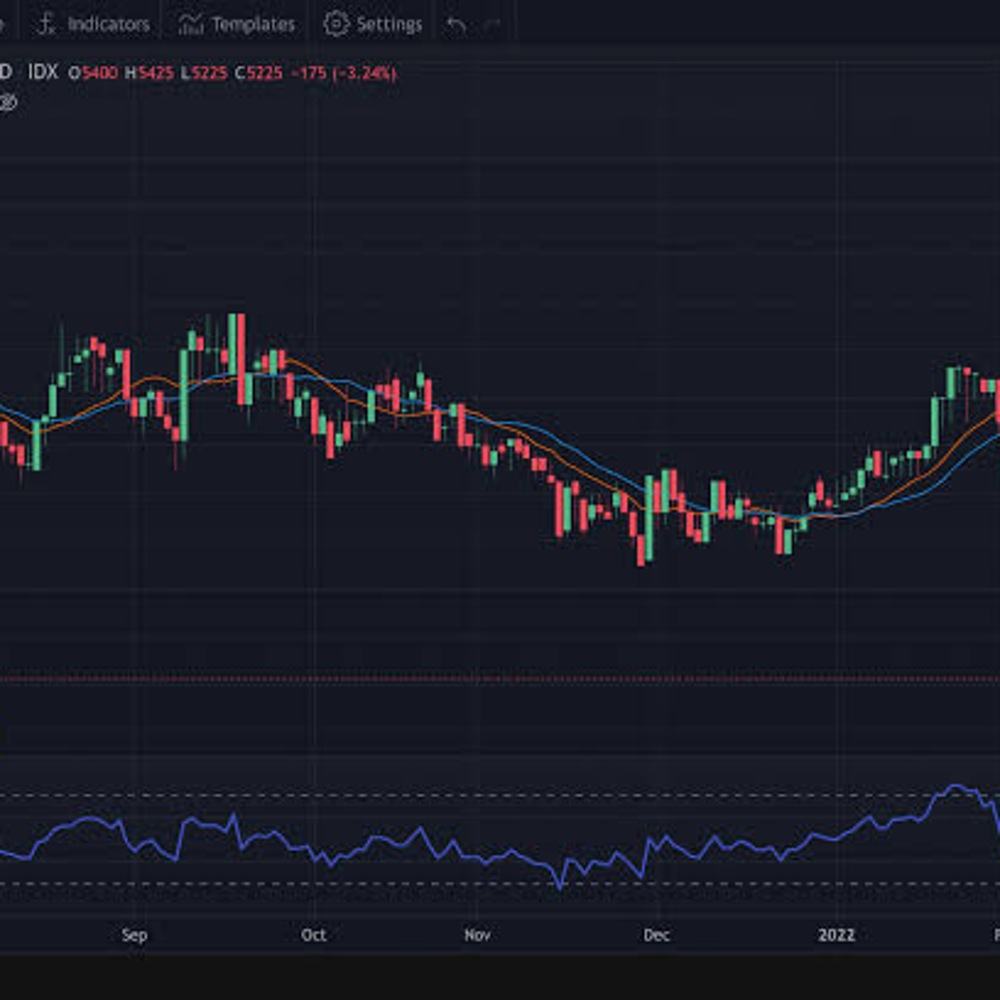1000x1000 pixels.
Task: Click the Oct label on time axis
Action: point(313,935)
